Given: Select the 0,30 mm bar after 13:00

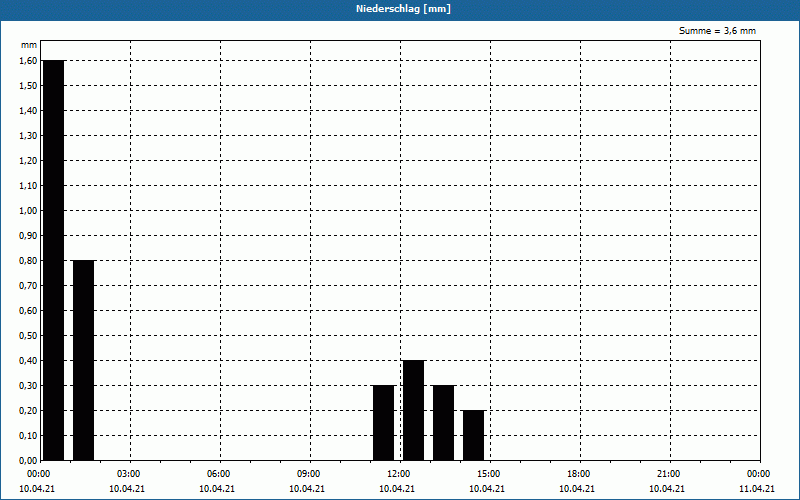Looking at the screenshot, I should click(443, 422).
